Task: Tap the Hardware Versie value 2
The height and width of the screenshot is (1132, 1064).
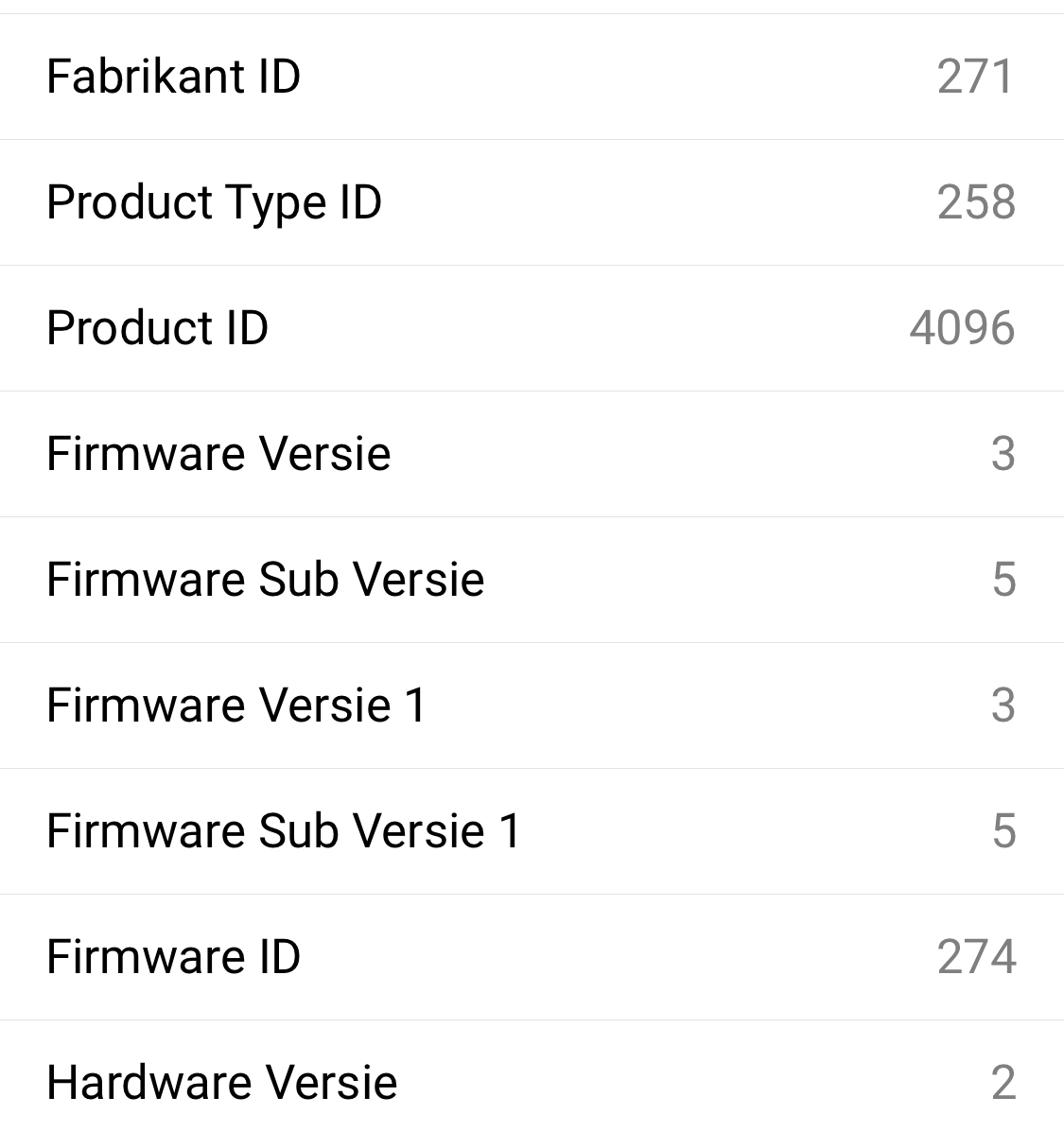Action: (x=1003, y=1083)
